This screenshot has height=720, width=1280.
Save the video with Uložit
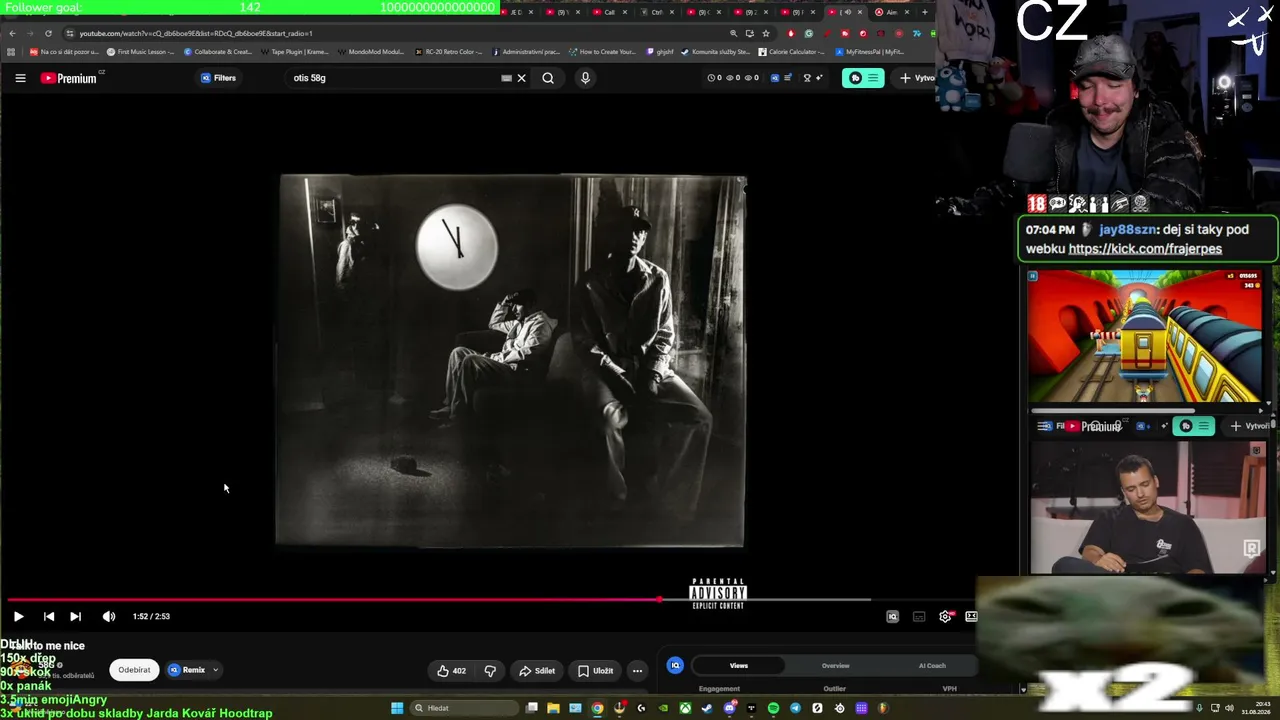[x=595, y=671]
